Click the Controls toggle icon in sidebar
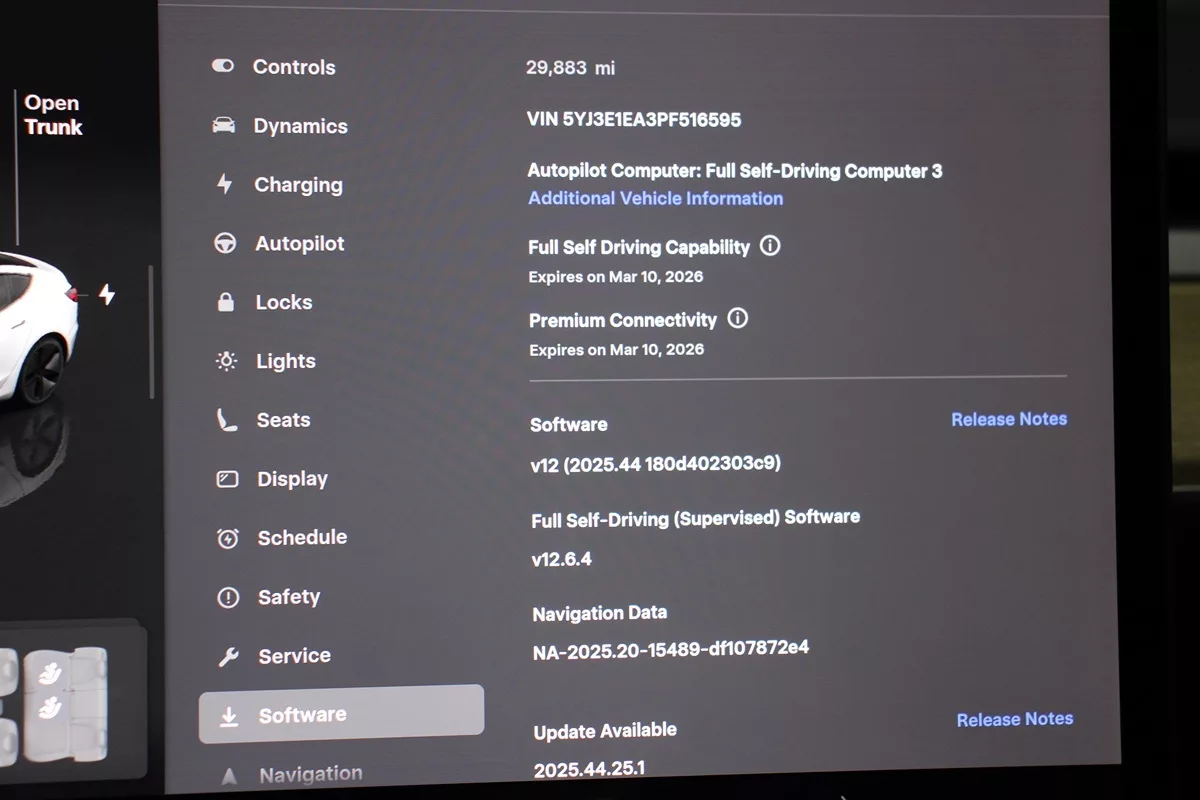Screen dimensions: 1200x800 (x=222, y=66)
